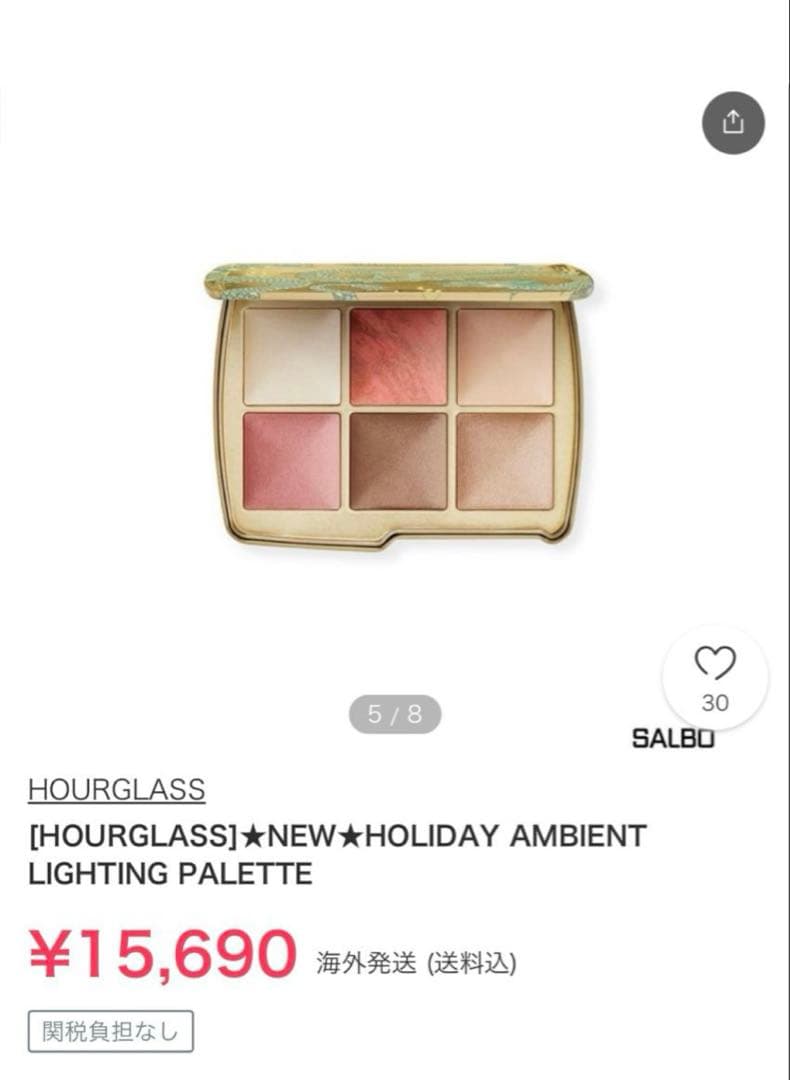
Task: Select the ivory top-left powder shade
Action: pos(292,356)
